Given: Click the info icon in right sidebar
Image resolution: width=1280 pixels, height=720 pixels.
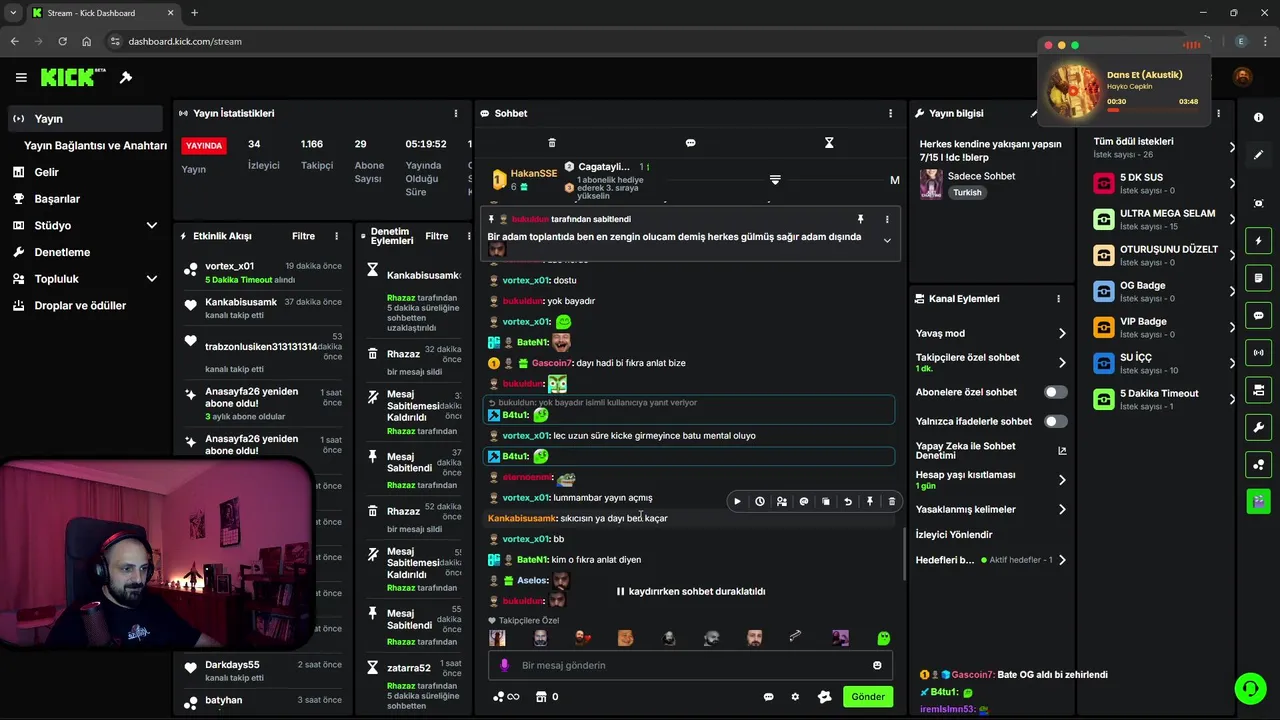Looking at the screenshot, I should click(x=1258, y=118).
